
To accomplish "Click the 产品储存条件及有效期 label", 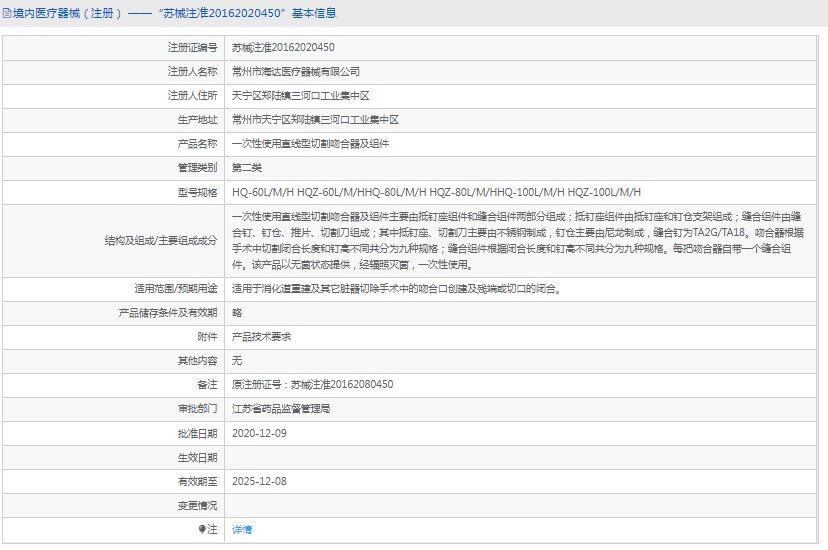I will point(168,312).
